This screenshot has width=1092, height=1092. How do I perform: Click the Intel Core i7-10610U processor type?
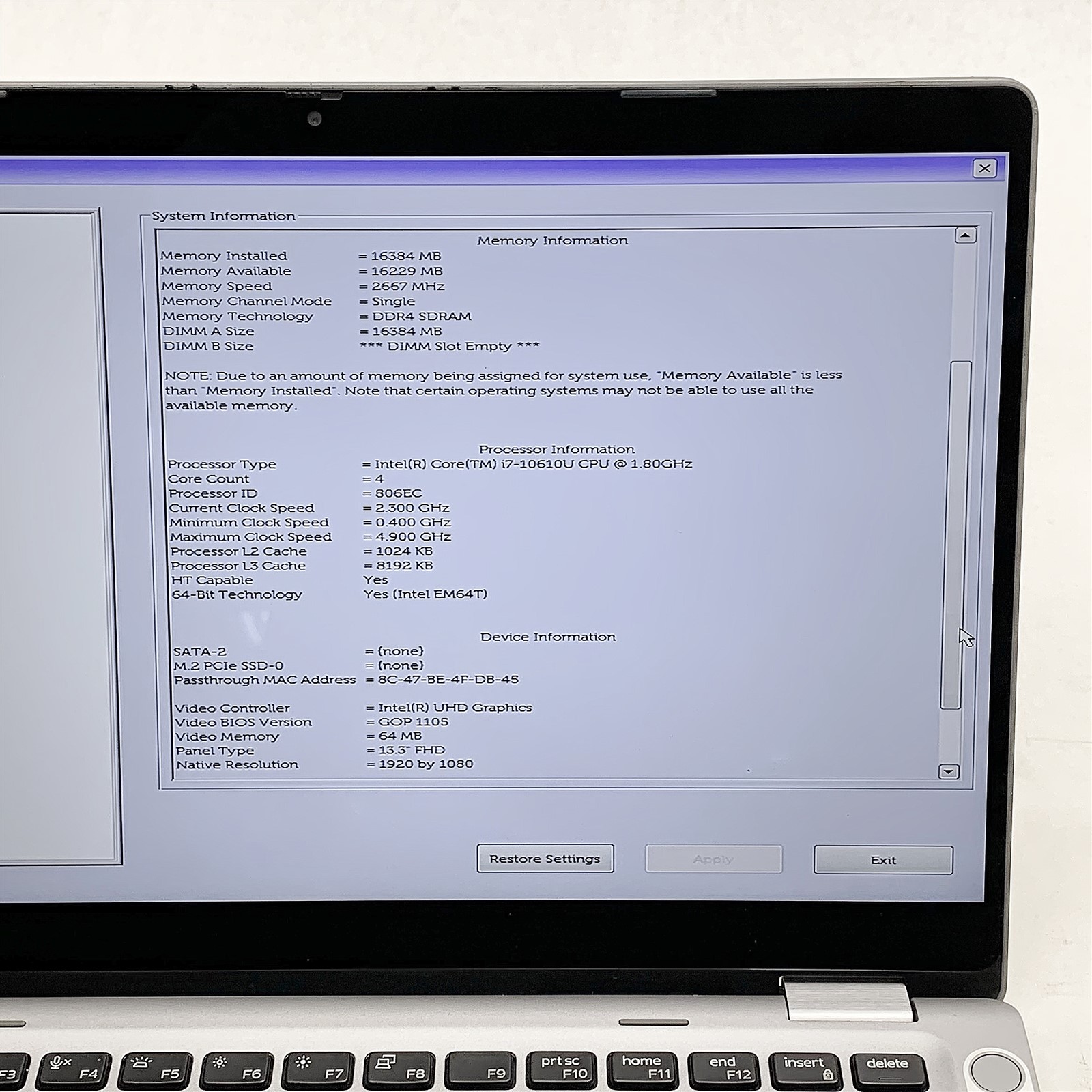coord(534,464)
